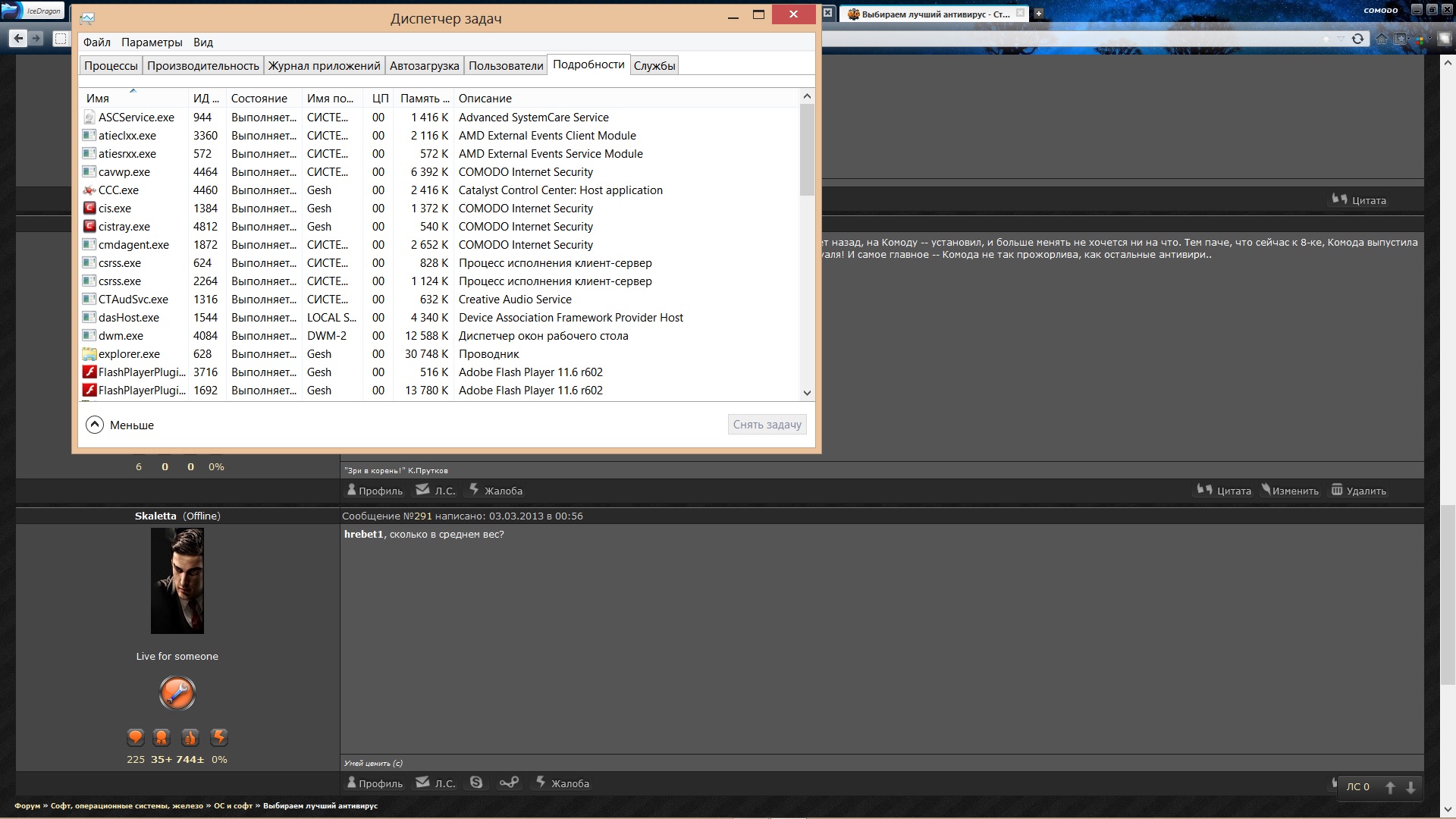Click the 'ЛС 0' private messages indicator
The width and height of the screenshot is (1456, 819).
click(1357, 787)
